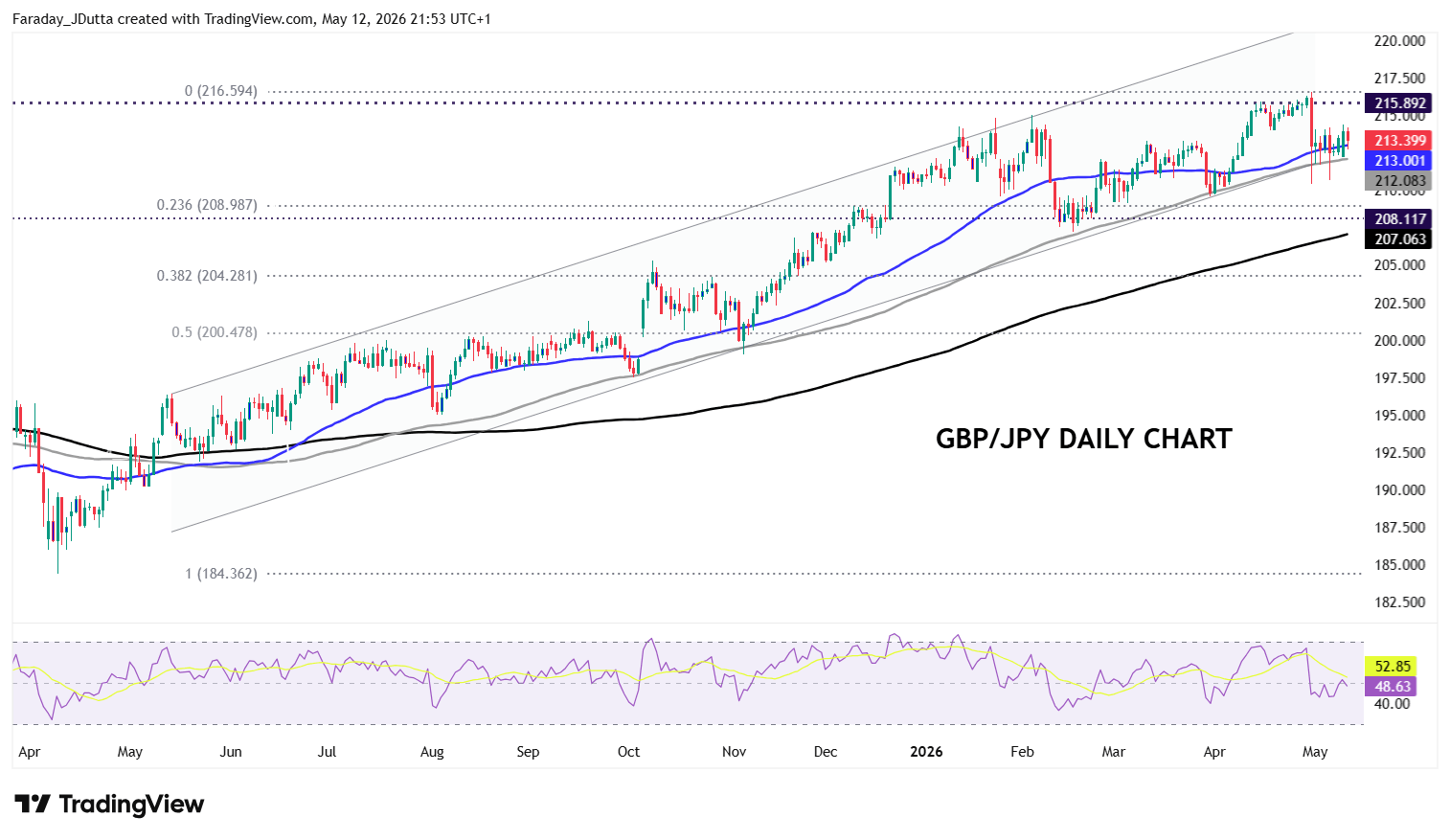Click the TradingView logo mark

click(32, 804)
